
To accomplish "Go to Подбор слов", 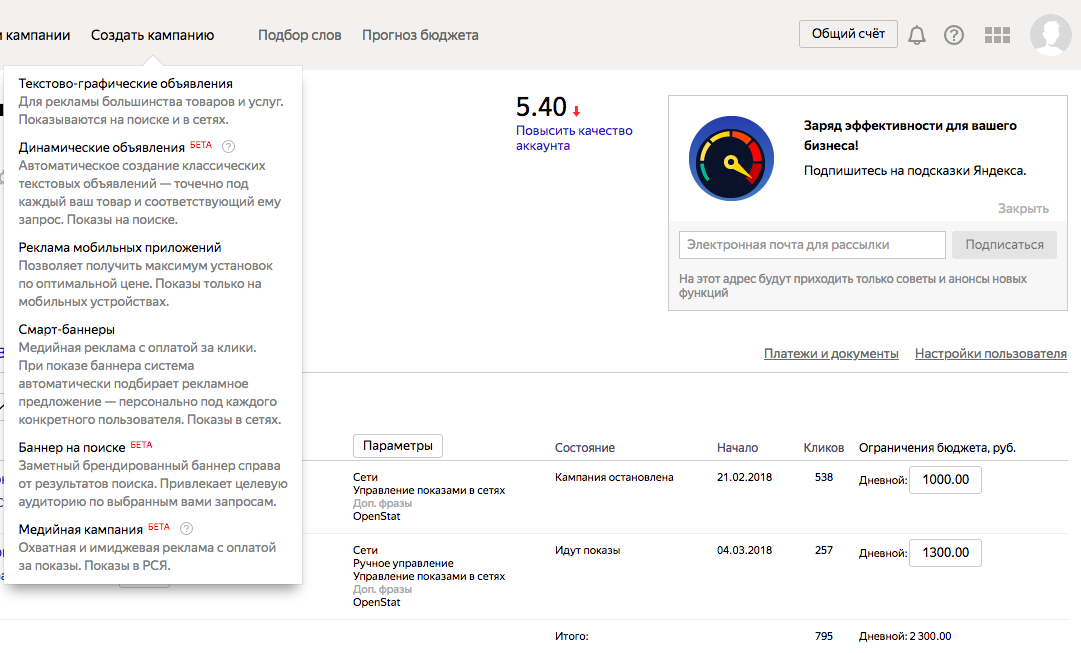I will (x=300, y=35).
